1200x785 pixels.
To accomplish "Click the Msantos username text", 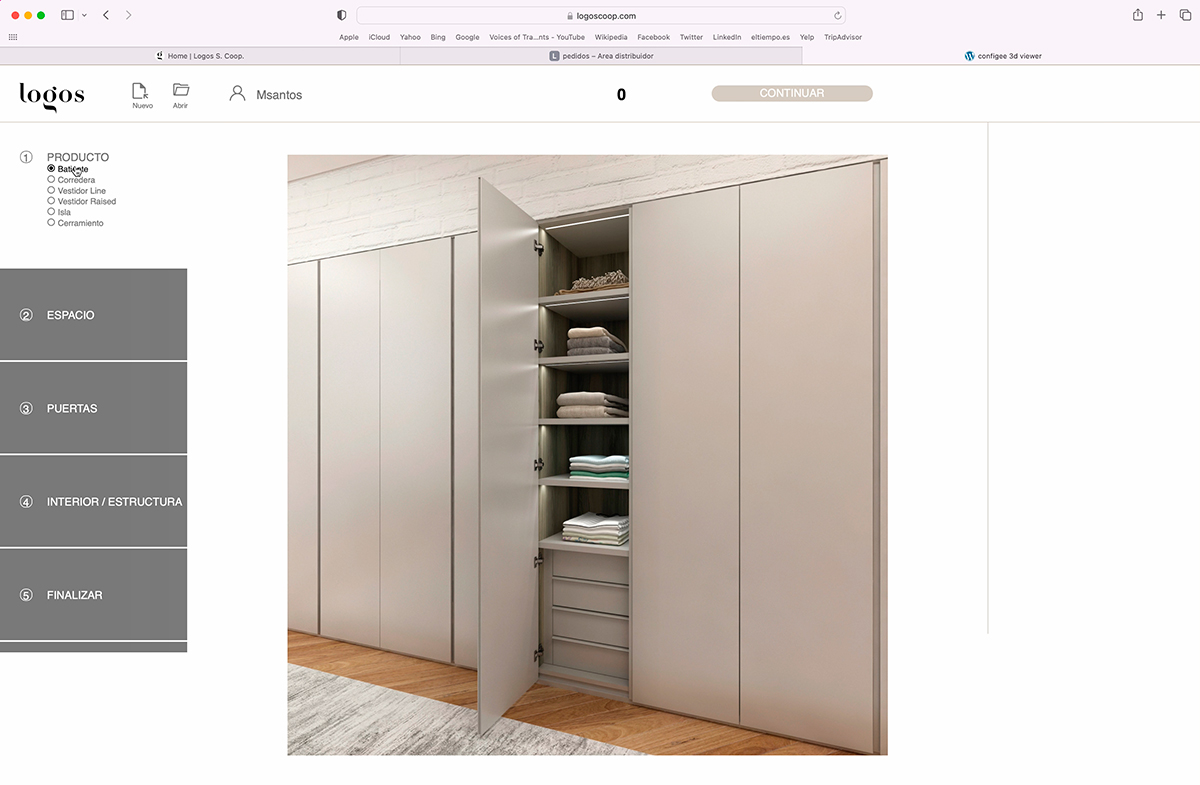I will pyautogui.click(x=279, y=95).
